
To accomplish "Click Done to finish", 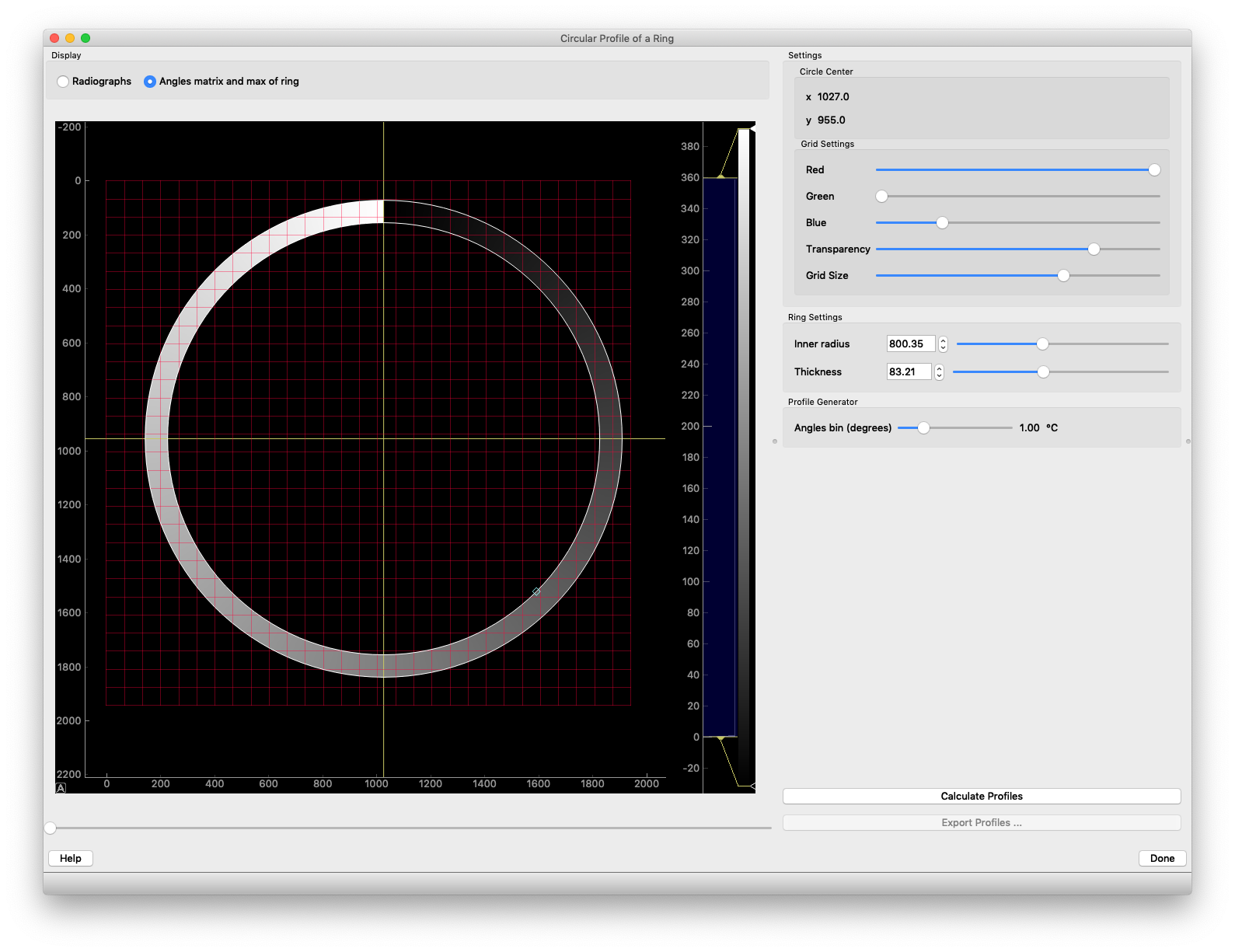I will pos(1162,858).
